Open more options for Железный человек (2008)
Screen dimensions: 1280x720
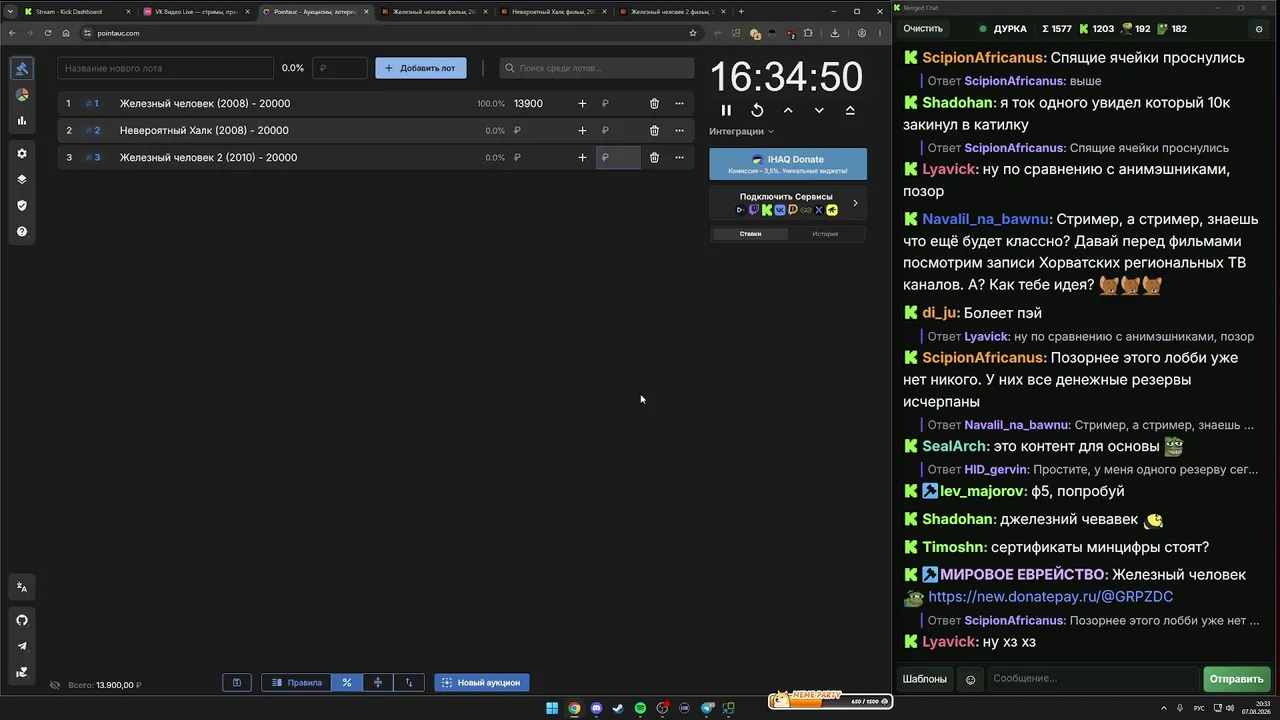tap(679, 103)
